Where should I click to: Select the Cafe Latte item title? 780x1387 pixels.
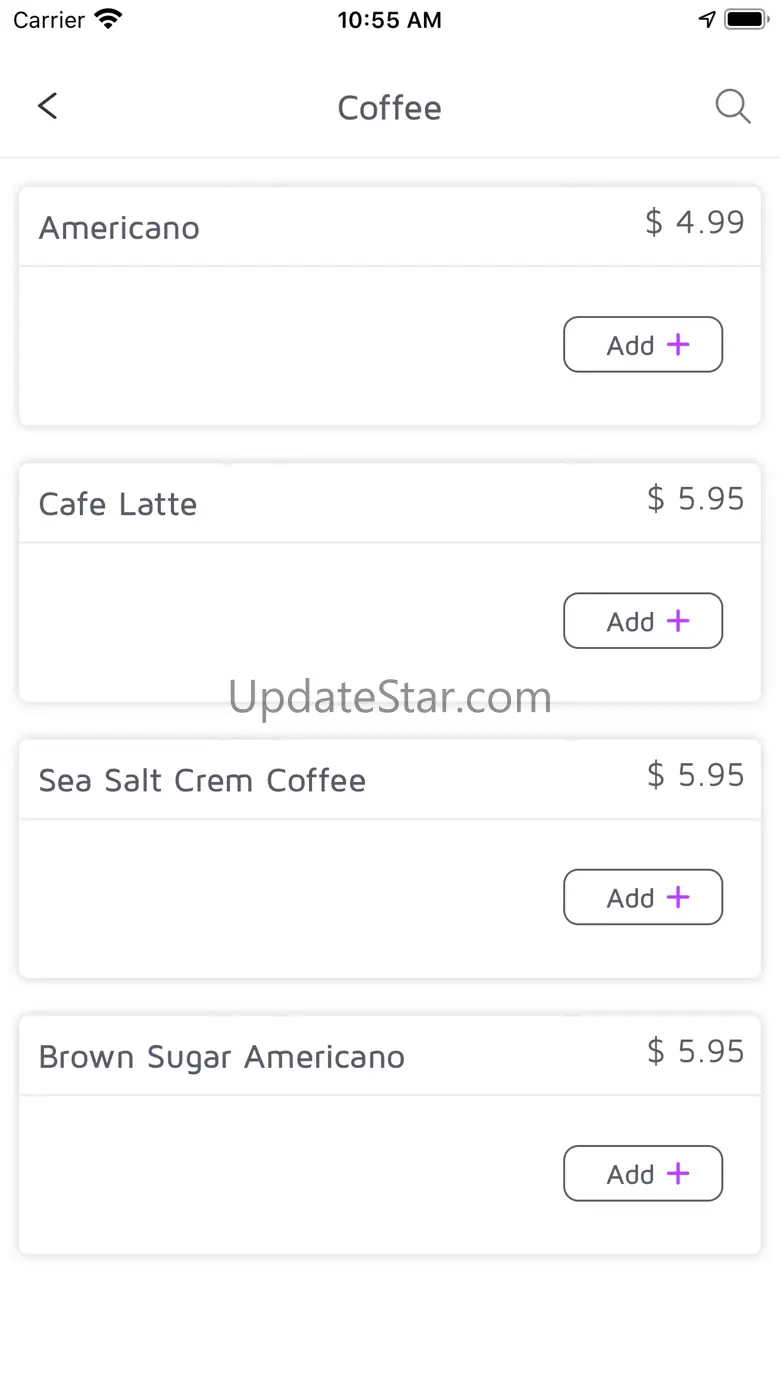(x=118, y=504)
